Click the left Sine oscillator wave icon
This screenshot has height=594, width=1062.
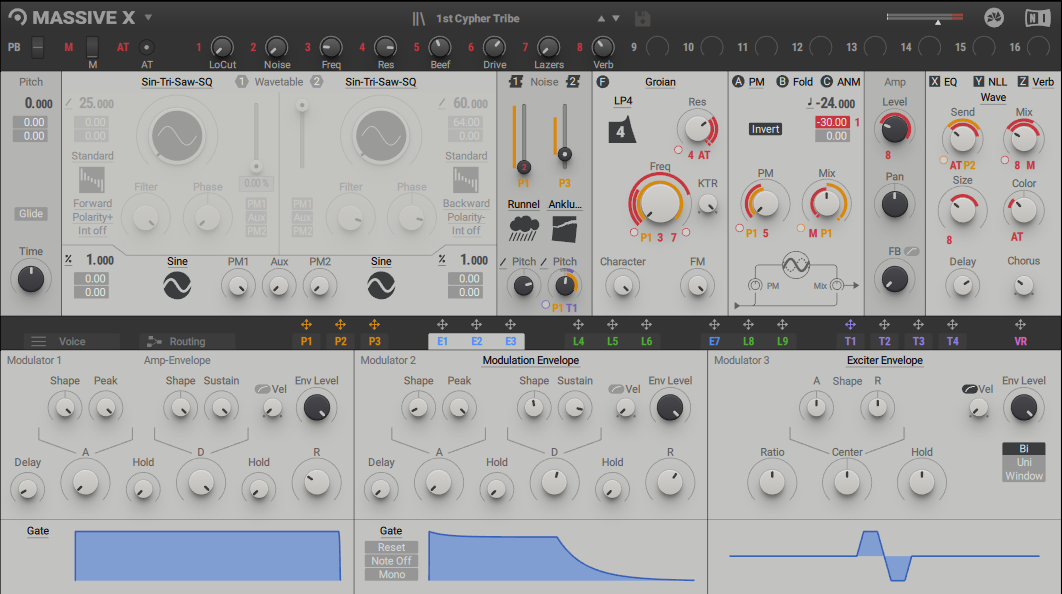tap(177, 285)
